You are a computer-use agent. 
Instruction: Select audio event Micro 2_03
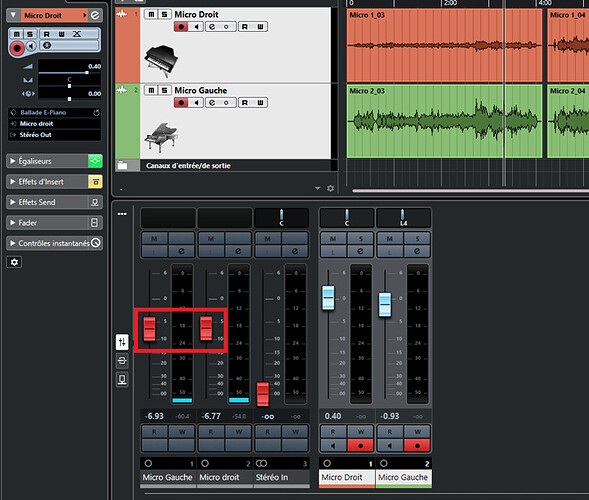point(444,121)
